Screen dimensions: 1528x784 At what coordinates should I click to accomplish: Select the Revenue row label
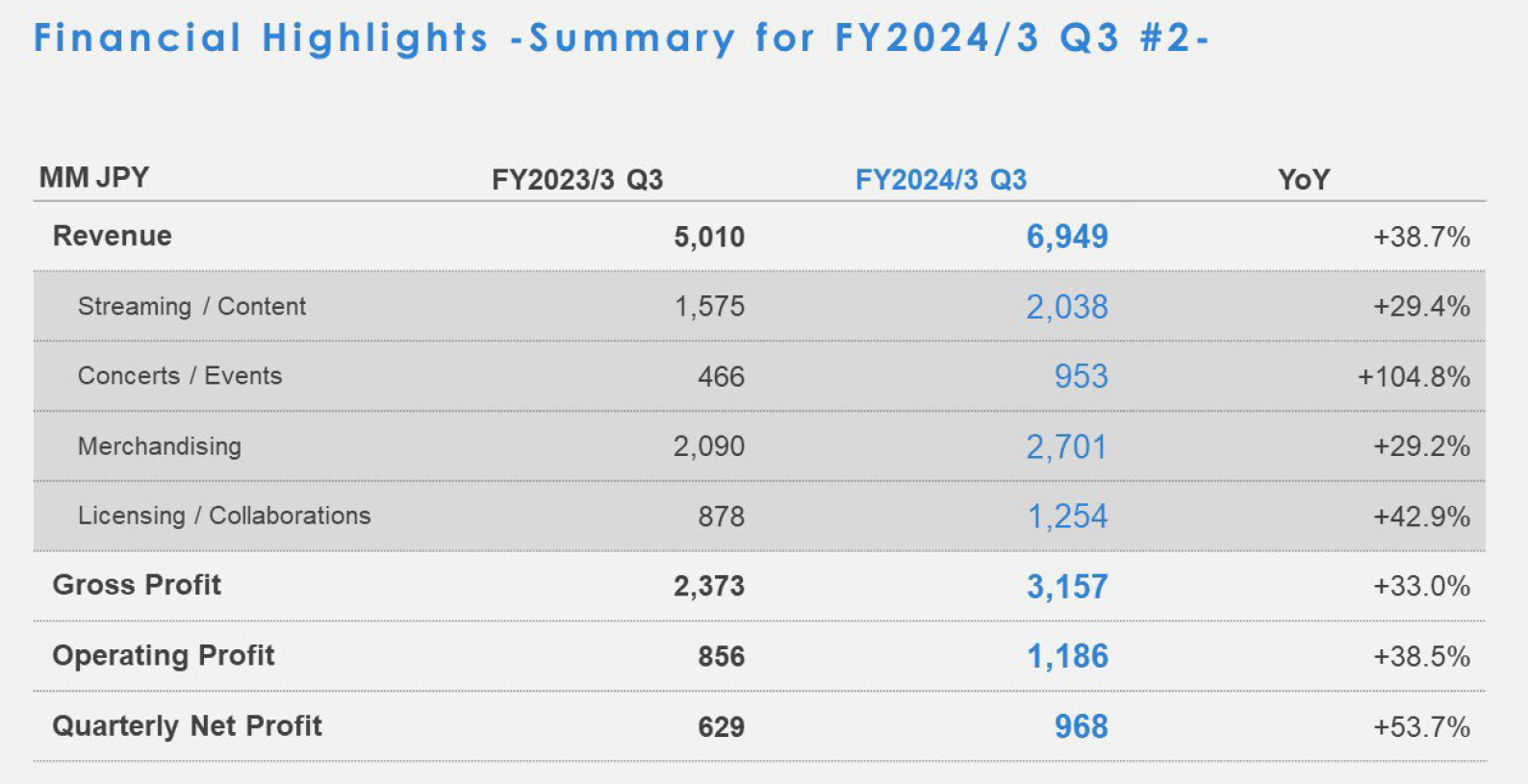pos(113,236)
